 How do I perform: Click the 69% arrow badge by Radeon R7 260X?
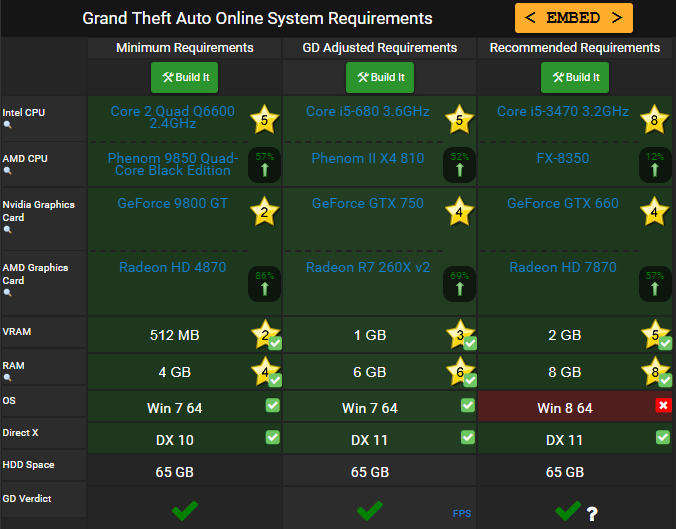pos(460,284)
